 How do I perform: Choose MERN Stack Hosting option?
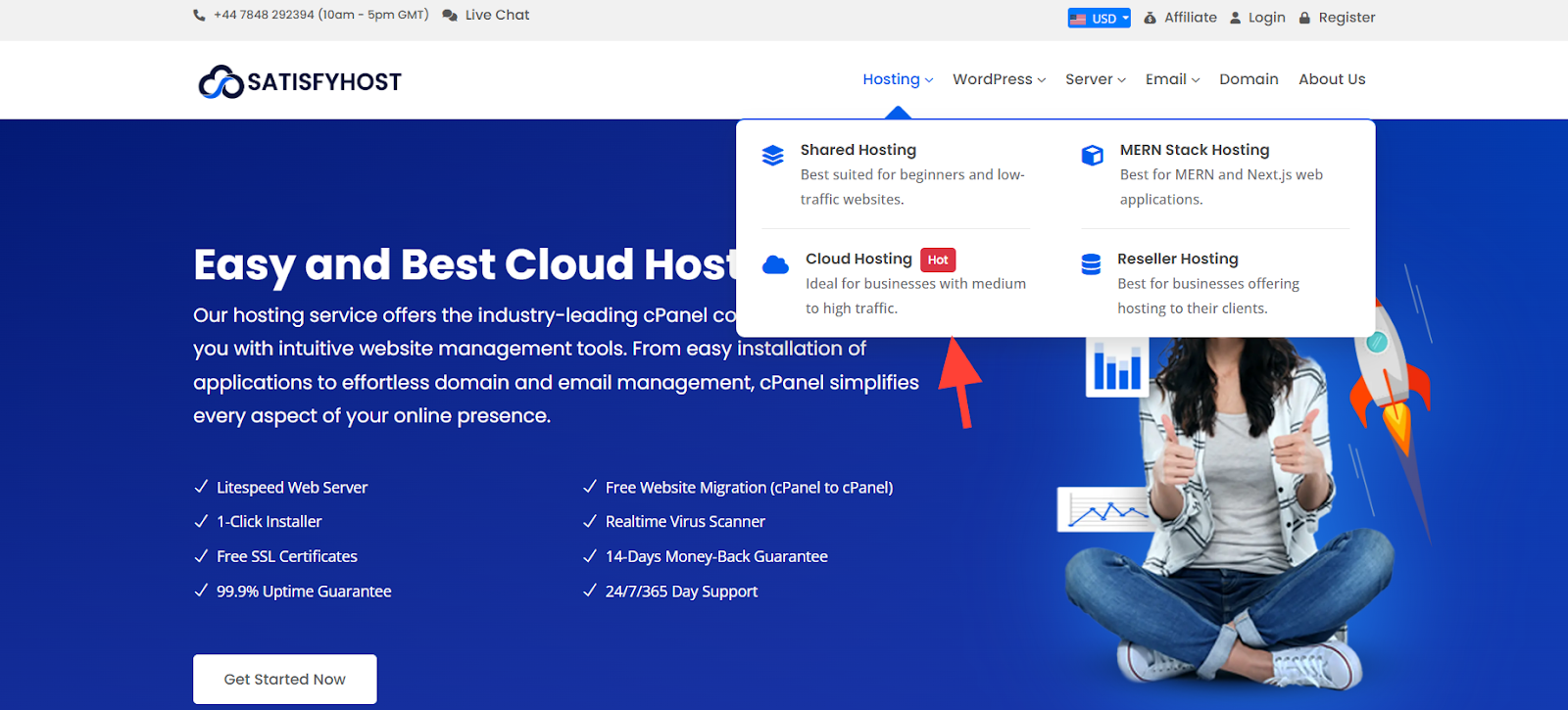(x=1195, y=150)
